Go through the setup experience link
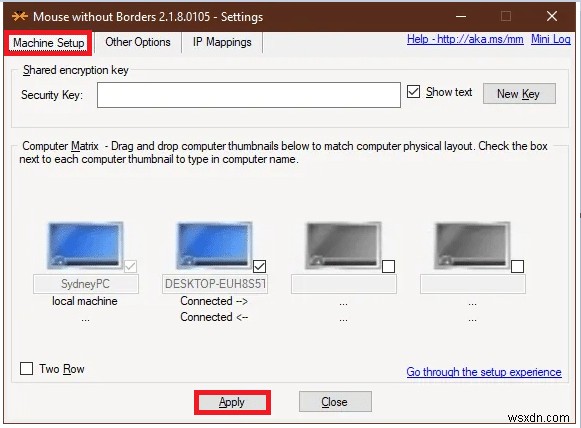Screen dimensions: 581x428 [x=484, y=372]
